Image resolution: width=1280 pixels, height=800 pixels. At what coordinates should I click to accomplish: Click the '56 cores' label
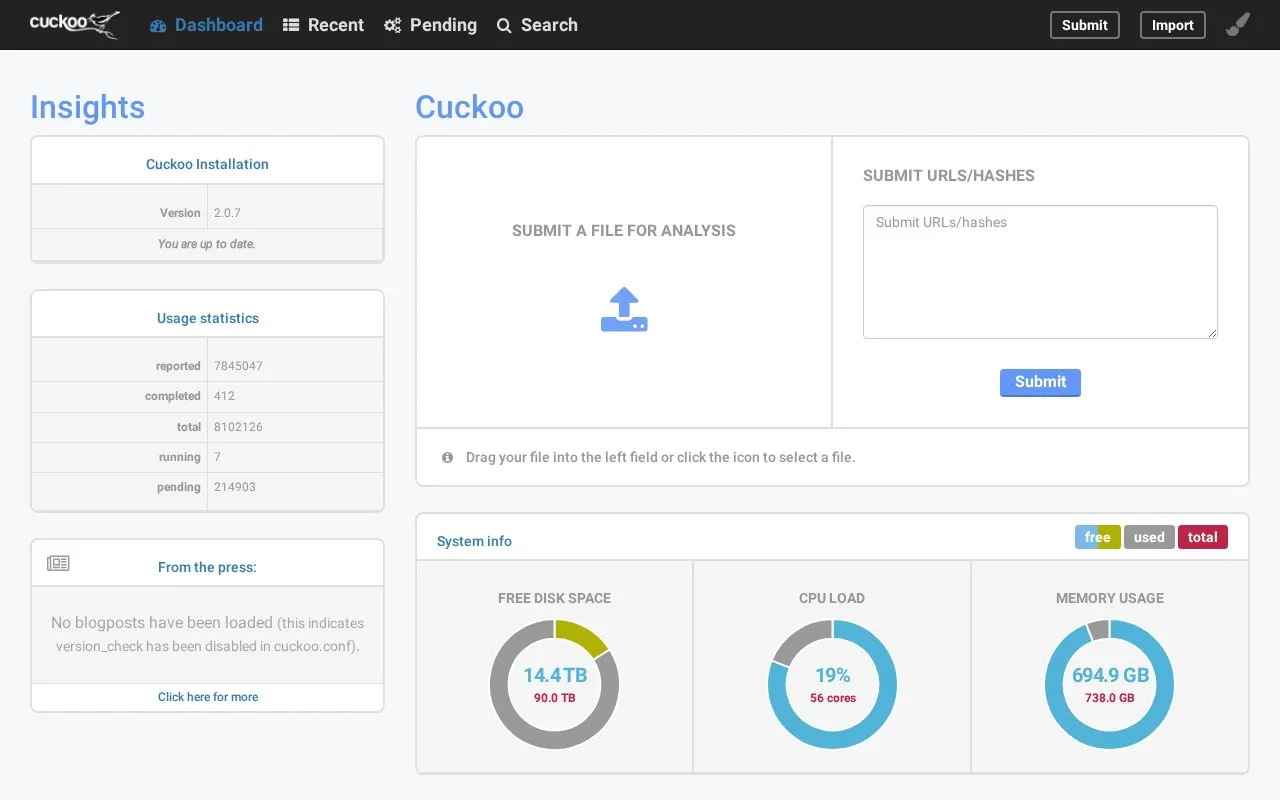point(833,698)
